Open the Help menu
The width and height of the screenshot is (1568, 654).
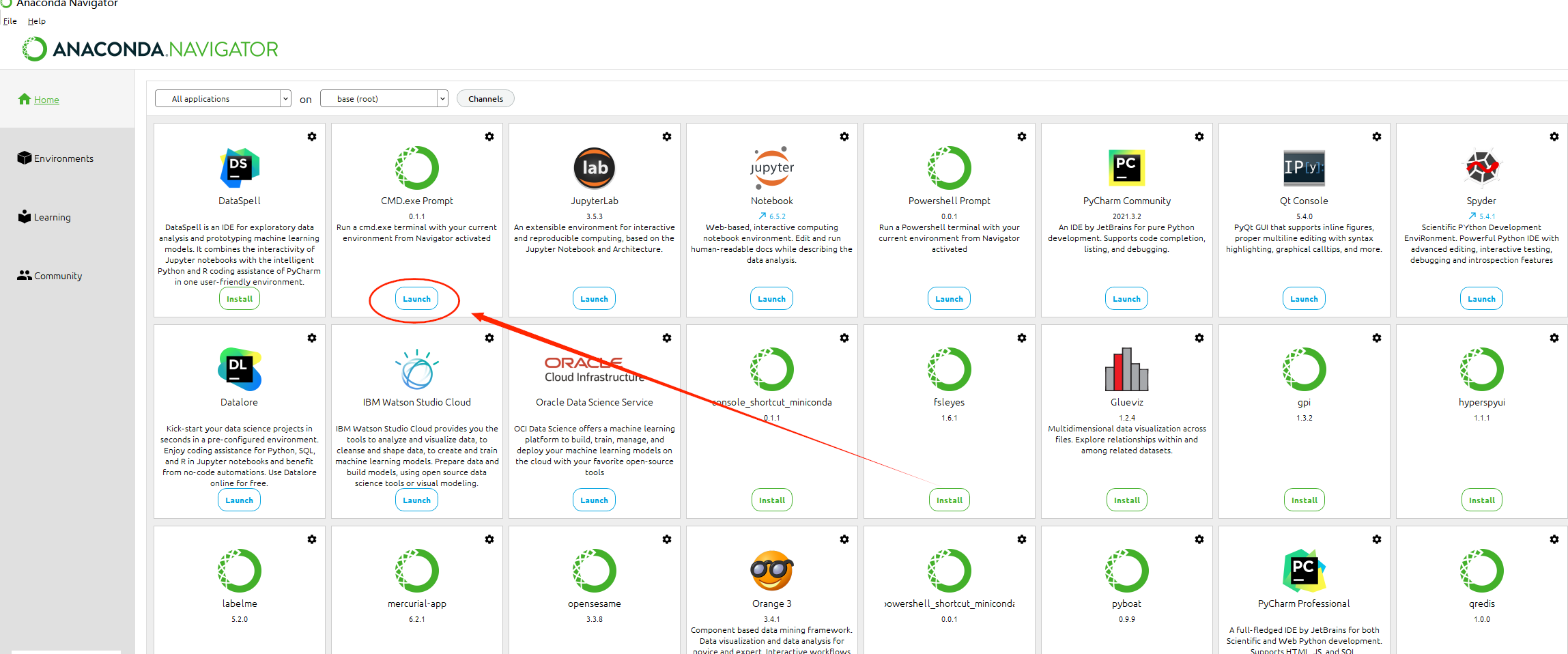pyautogui.click(x=37, y=21)
